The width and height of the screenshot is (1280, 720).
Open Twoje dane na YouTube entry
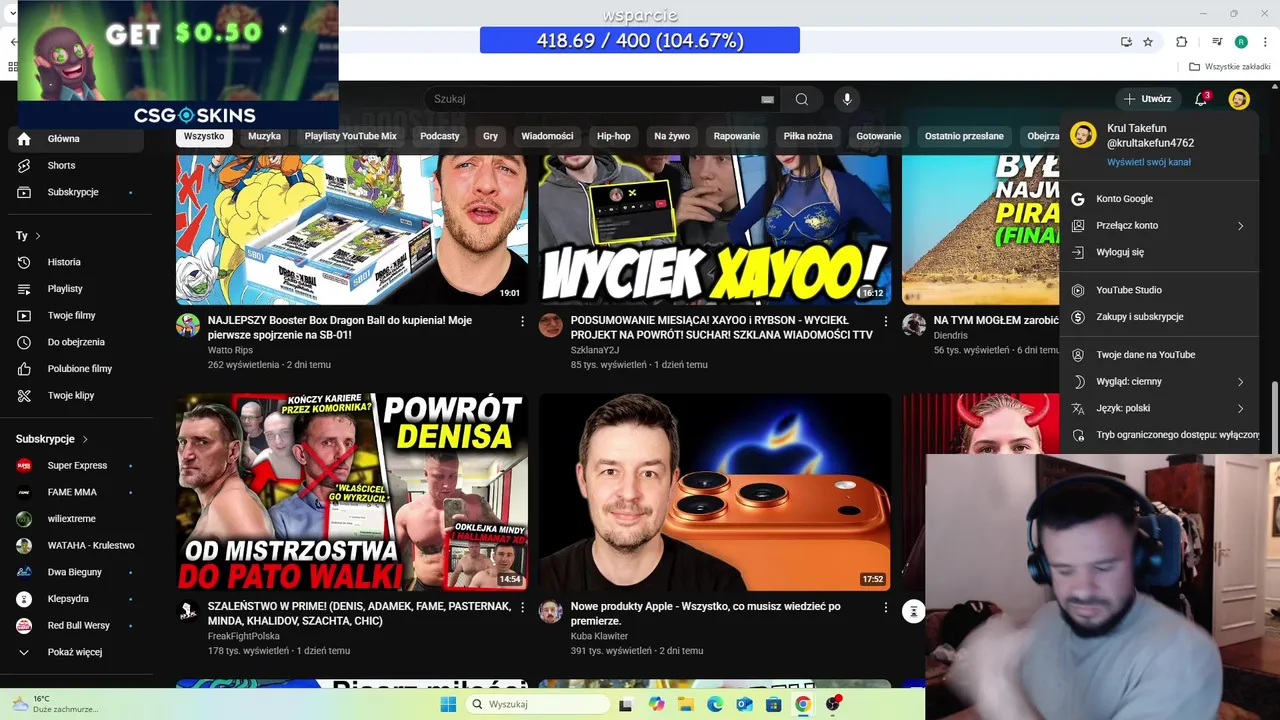coord(1159,355)
